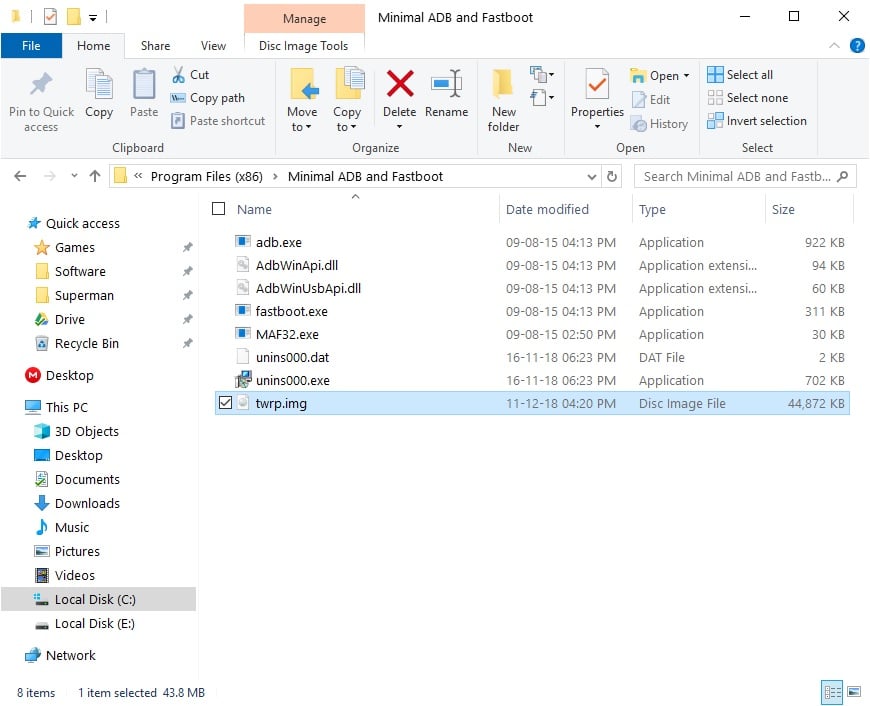Viewport: 870px width, 706px height.
Task: Unpin Superman from Quick access
Action: tap(188, 295)
